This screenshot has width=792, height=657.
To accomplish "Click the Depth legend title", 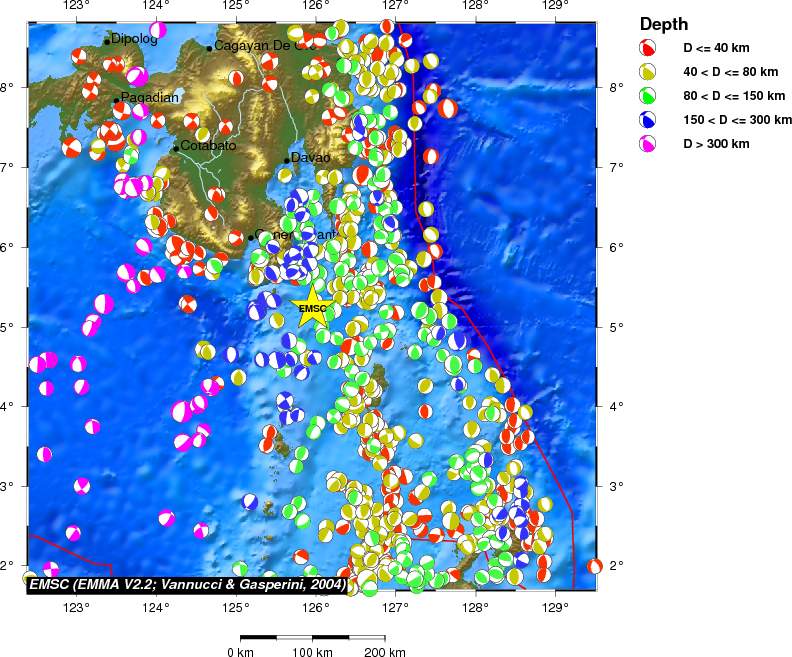I will point(664,24).
